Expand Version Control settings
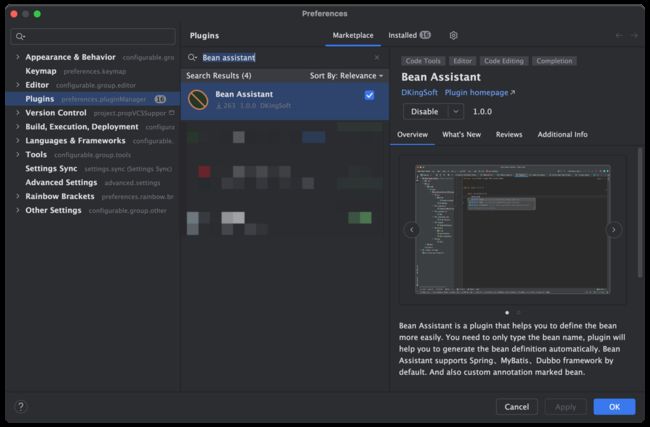The height and width of the screenshot is (427, 650). point(17,112)
